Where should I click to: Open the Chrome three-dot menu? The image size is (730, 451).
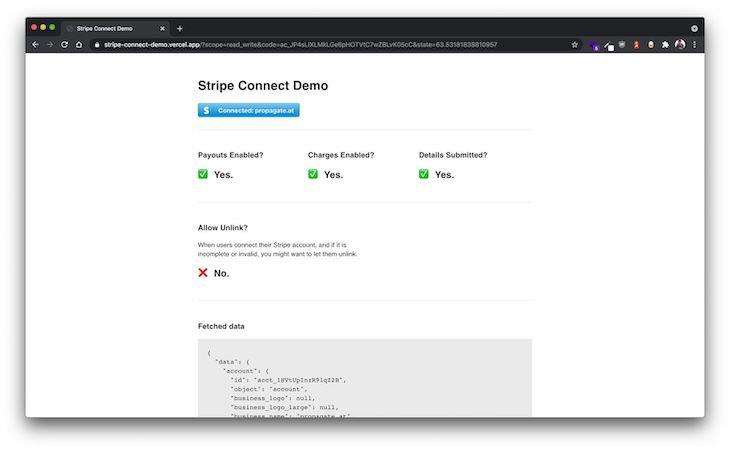pyautogui.click(x=694, y=45)
